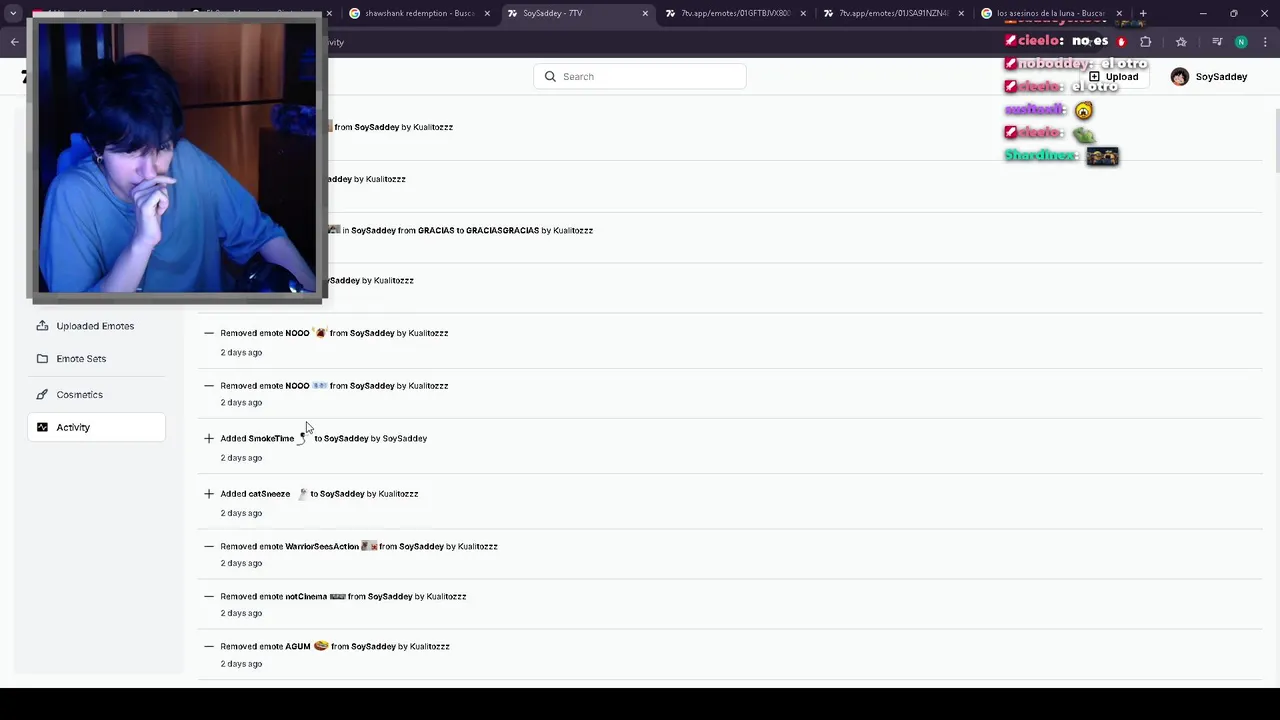Open the SoySaddey username link in header
The width and height of the screenshot is (1280, 720).
click(1221, 77)
